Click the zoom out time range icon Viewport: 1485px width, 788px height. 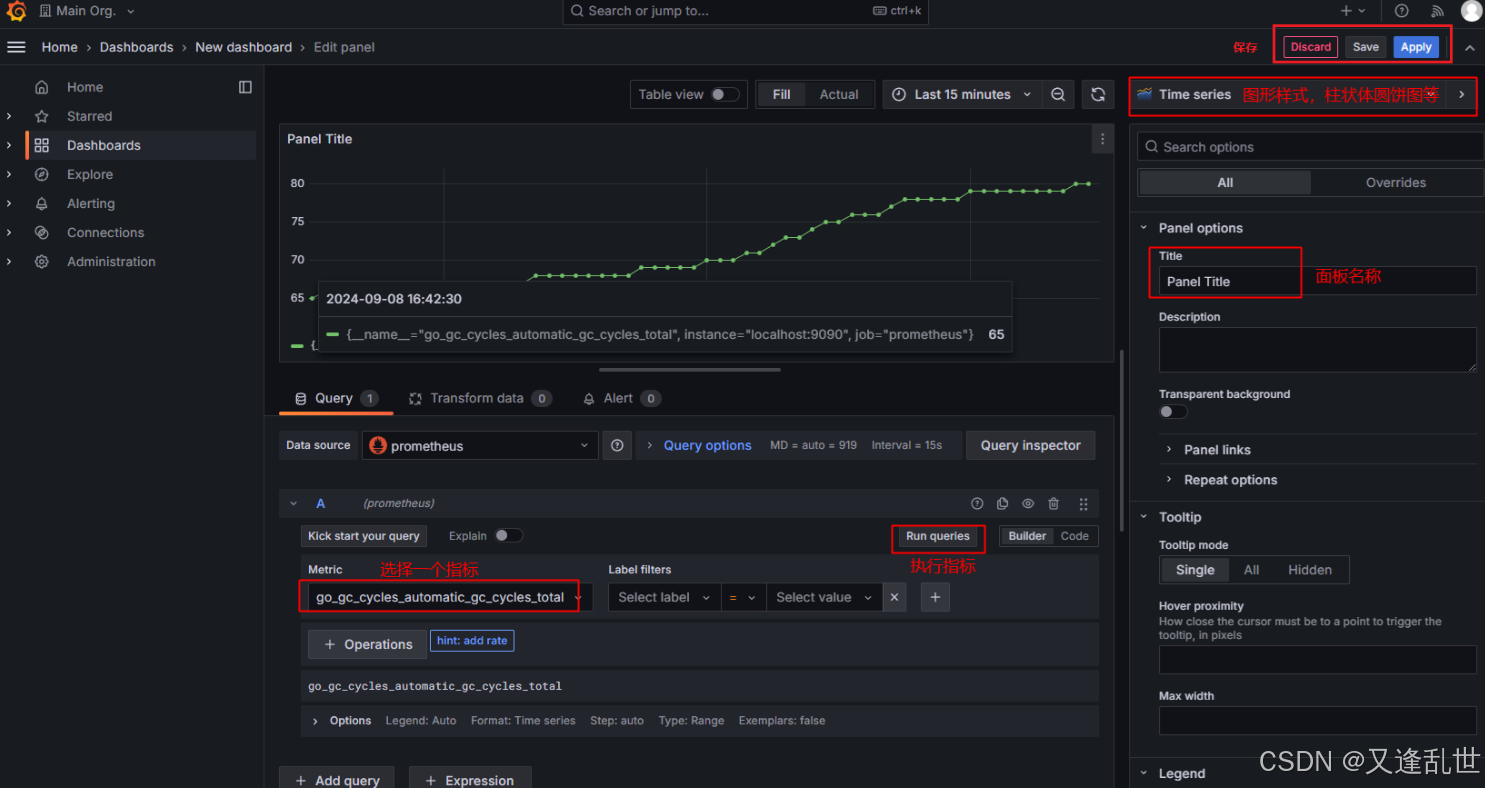click(x=1058, y=94)
